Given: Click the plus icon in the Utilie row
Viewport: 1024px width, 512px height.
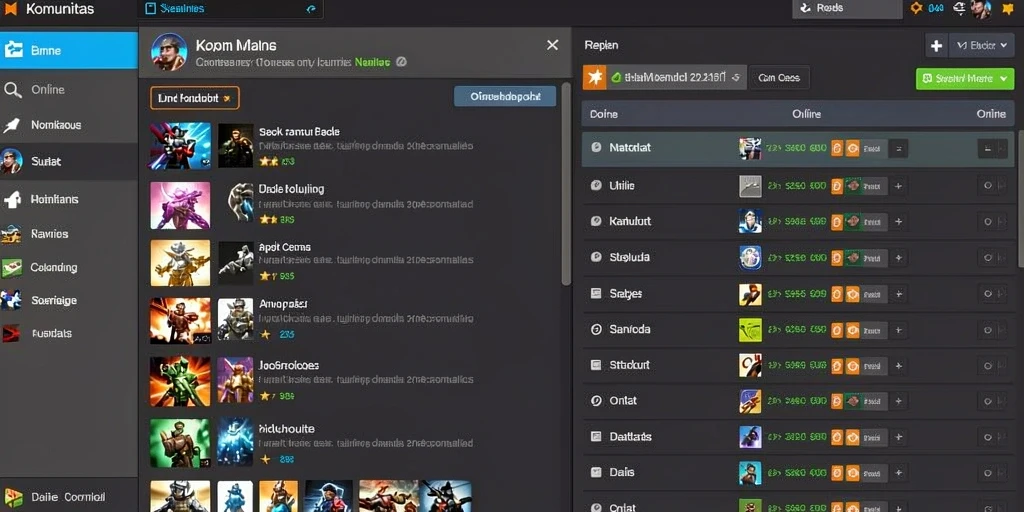Looking at the screenshot, I should point(898,186).
